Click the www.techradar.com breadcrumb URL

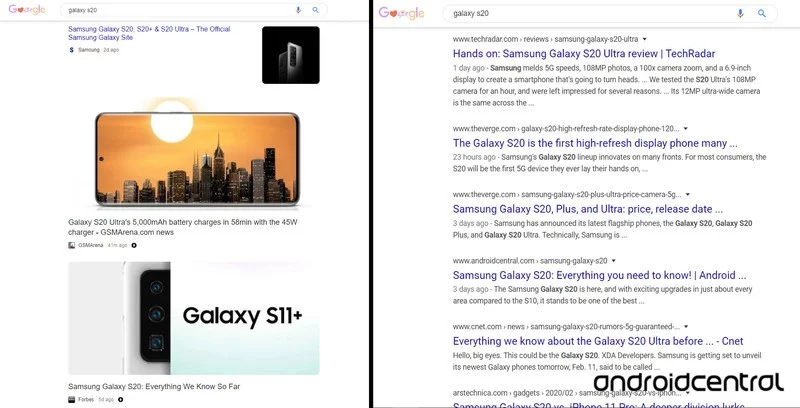545,39
